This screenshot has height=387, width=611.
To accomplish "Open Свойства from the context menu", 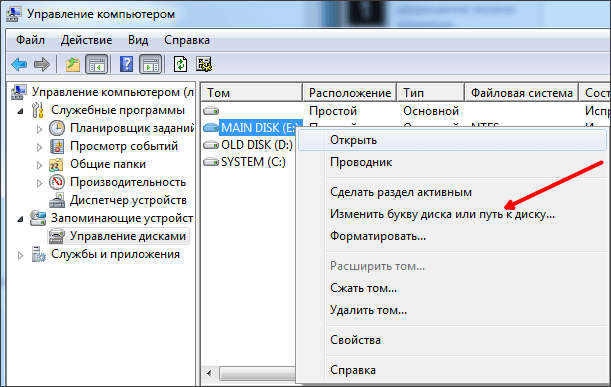I will point(452,340).
